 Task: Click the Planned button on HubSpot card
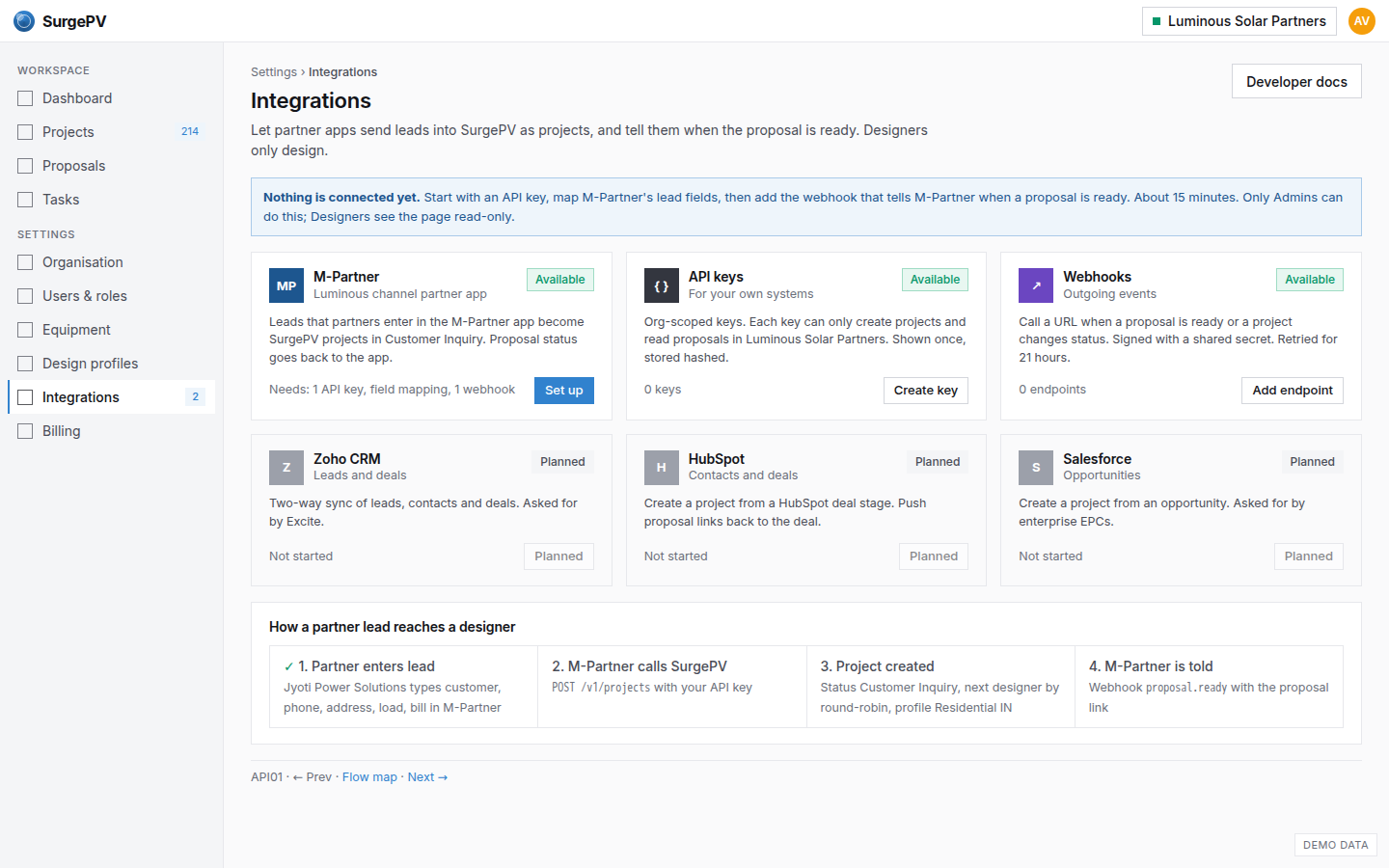[934, 556]
